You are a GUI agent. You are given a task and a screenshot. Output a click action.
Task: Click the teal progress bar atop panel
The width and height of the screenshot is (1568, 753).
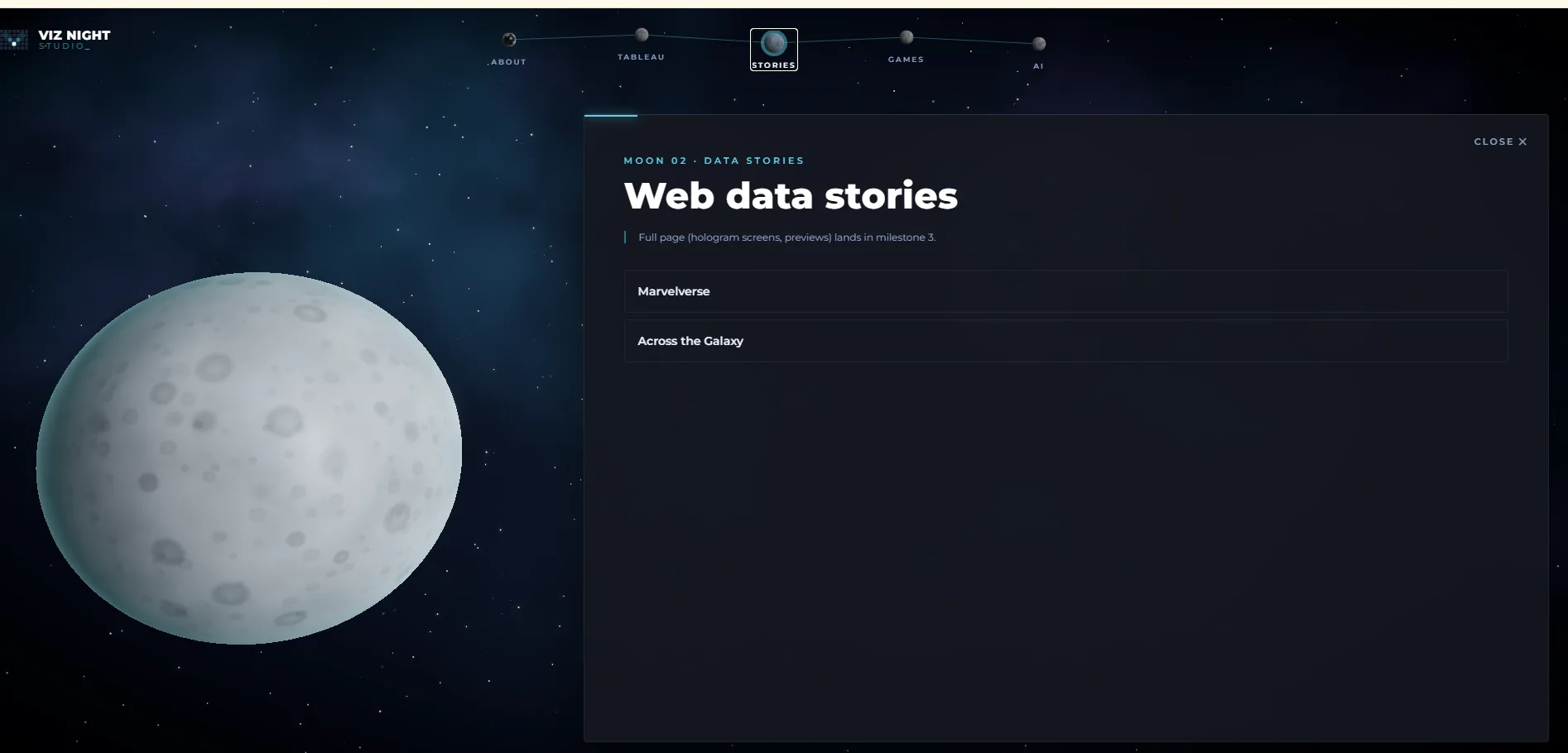611,115
